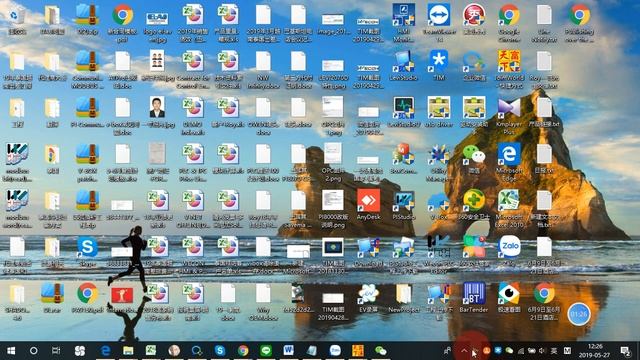Open the green LINE app on the taskbar
The width and height of the screenshot is (640, 360).
pyautogui.click(x=266, y=351)
